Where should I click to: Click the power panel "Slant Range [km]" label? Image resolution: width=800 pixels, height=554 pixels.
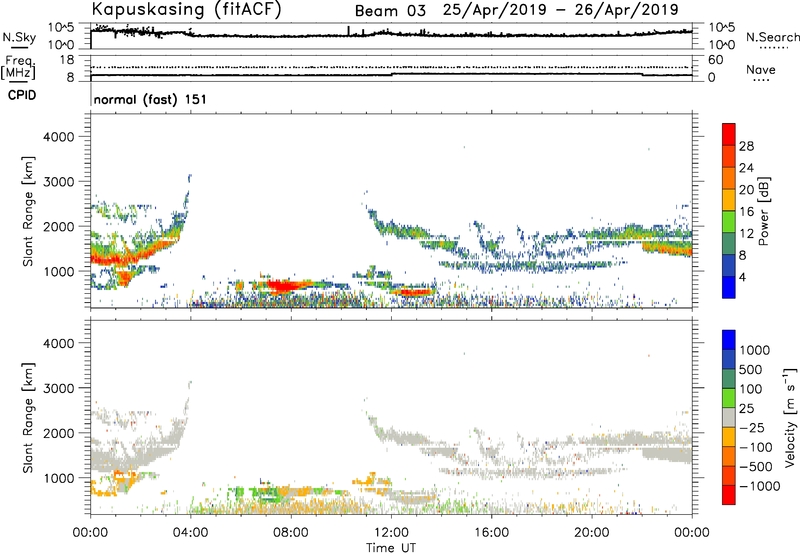point(28,211)
